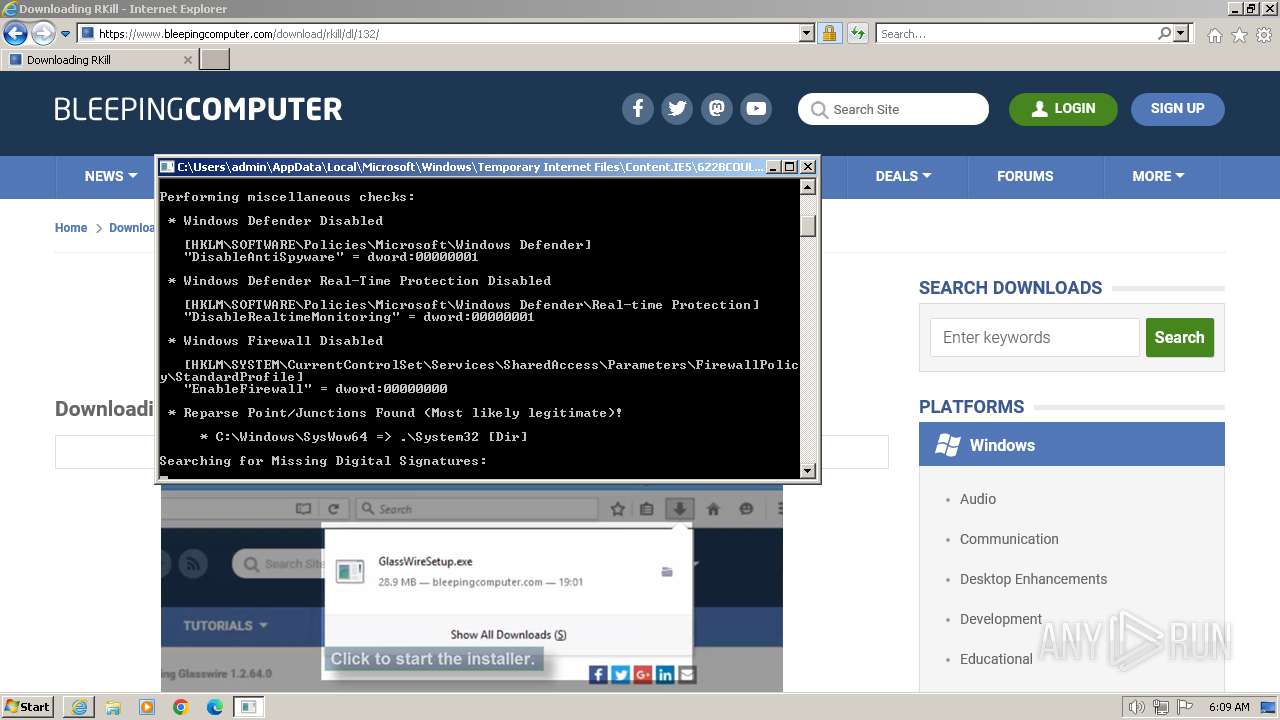Image resolution: width=1280 pixels, height=720 pixels.
Task: Click the console window scrollbar thumb
Action: coord(808,227)
